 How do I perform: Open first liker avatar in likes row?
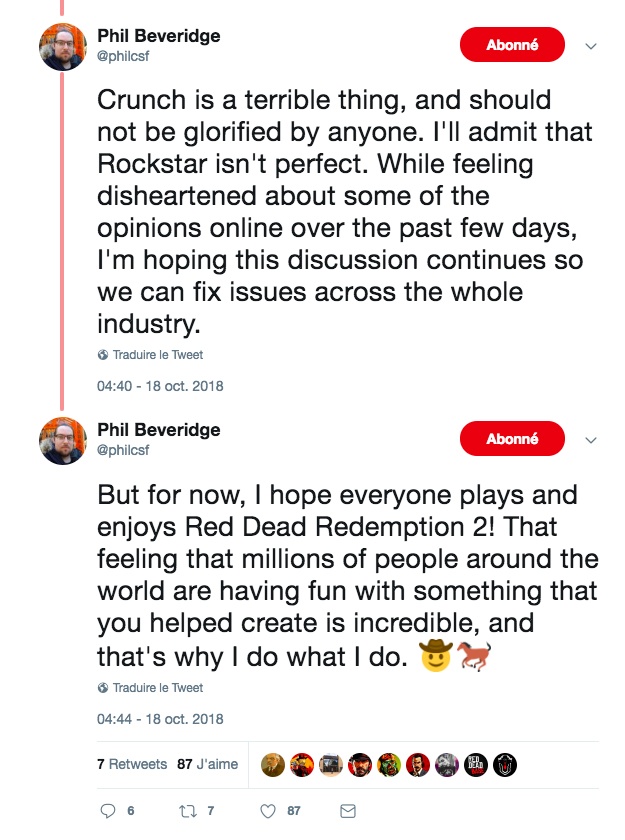click(271, 764)
